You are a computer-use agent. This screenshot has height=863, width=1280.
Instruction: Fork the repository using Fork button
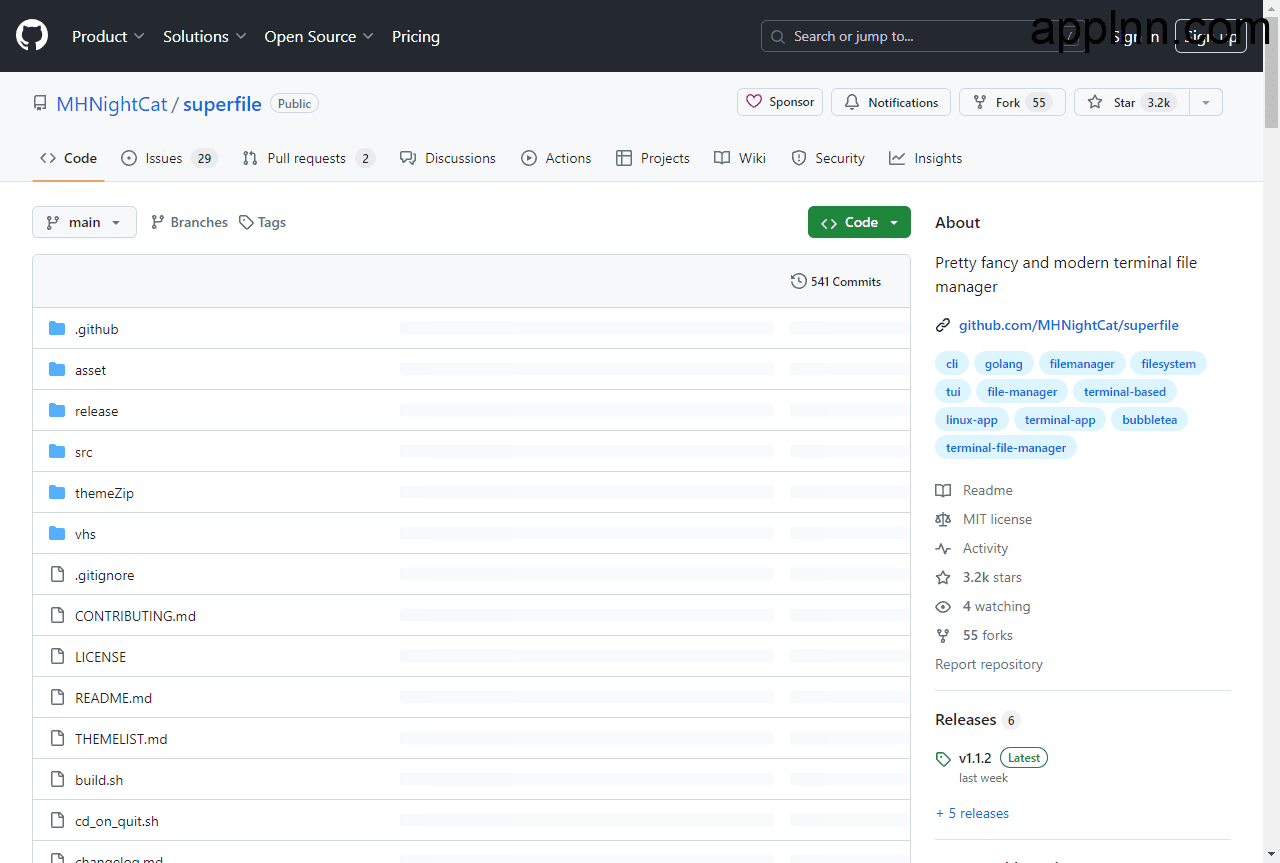tap(1008, 102)
